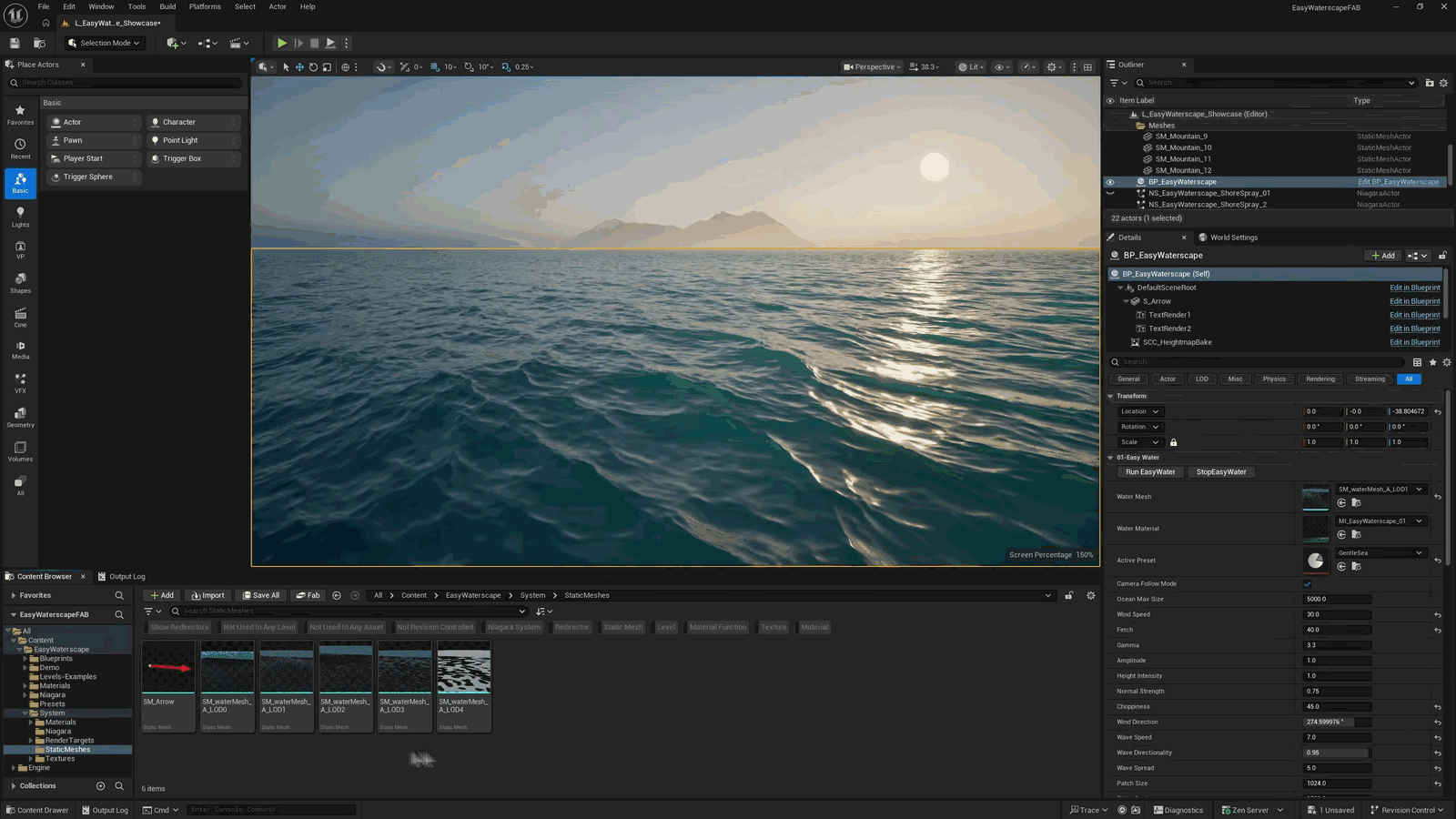Open the Outliner settings gear
The width and height of the screenshot is (1456, 819).
(1443, 83)
